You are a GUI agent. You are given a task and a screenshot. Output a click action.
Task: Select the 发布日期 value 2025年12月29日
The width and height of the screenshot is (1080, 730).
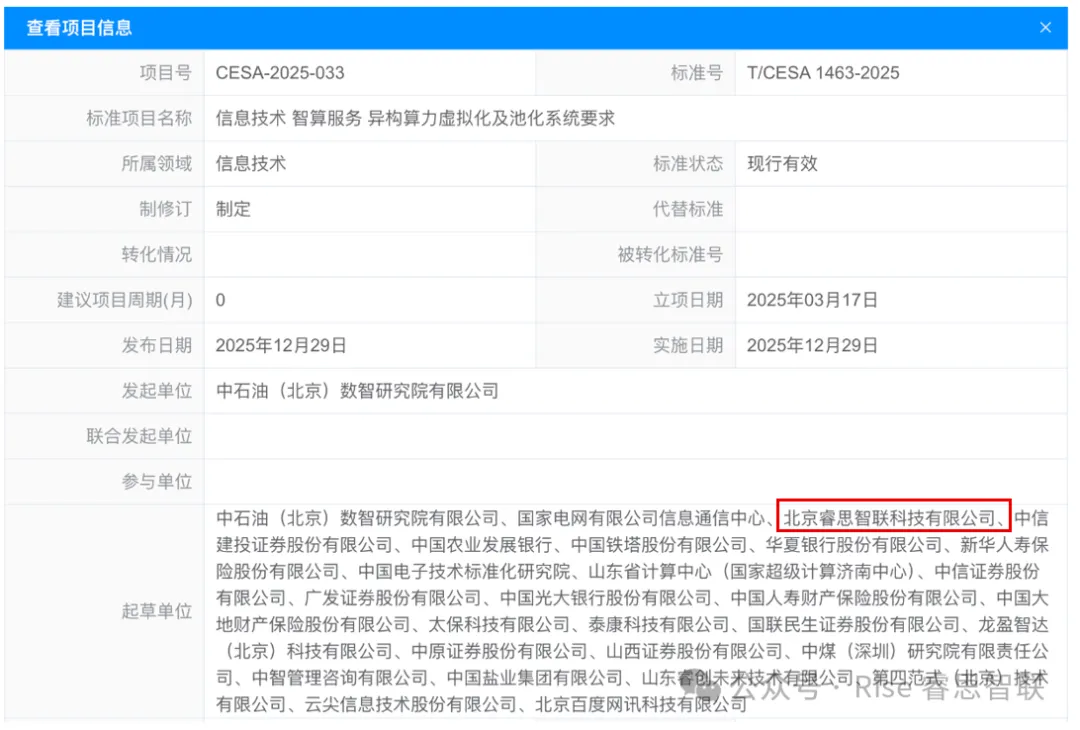tap(281, 346)
